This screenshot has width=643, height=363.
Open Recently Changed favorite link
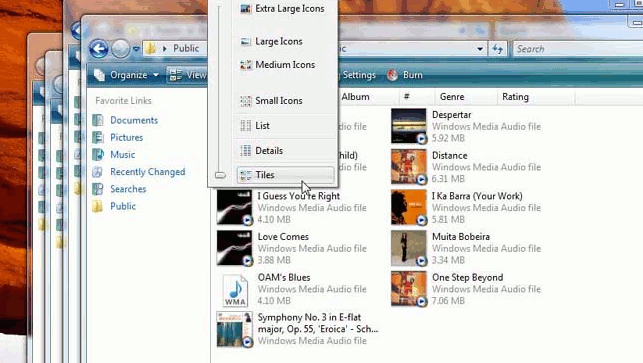(148, 172)
